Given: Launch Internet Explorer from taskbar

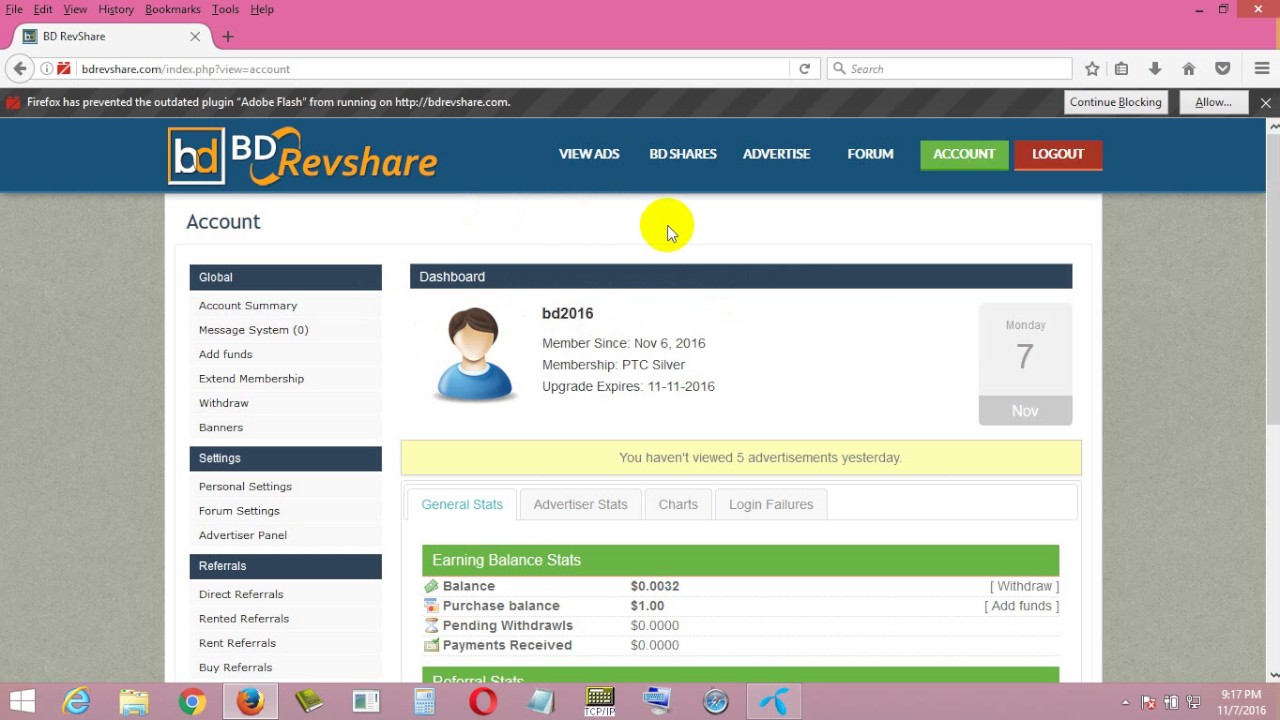Looking at the screenshot, I should [76, 702].
